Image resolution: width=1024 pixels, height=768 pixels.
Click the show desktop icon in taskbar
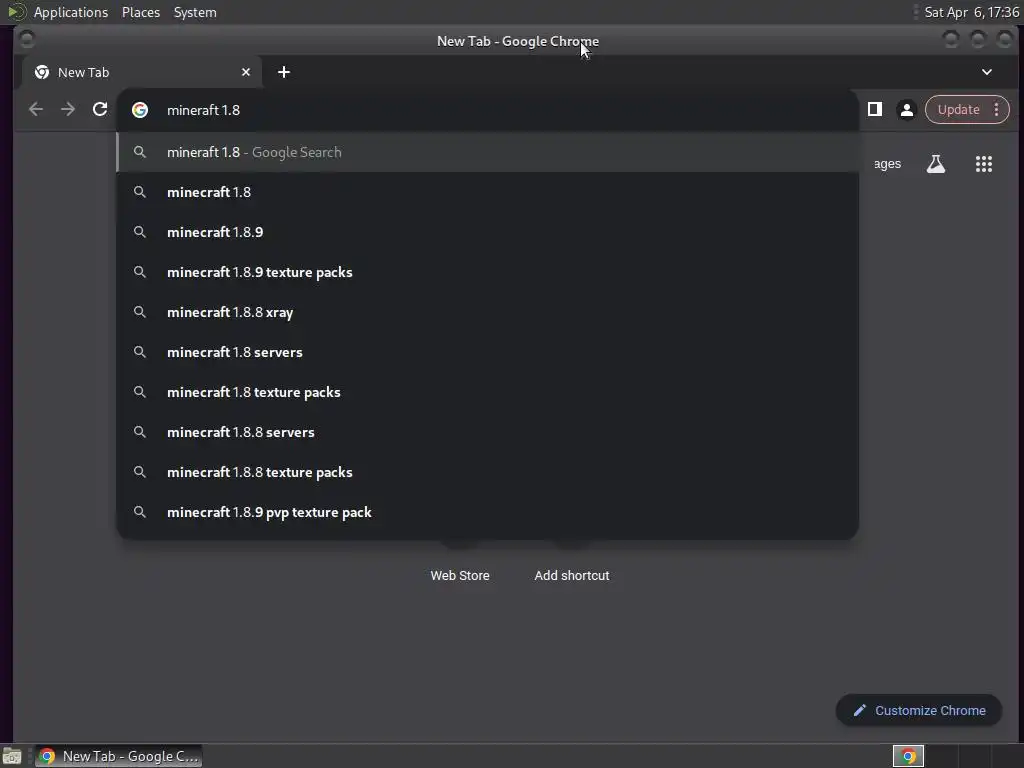tap(12, 756)
